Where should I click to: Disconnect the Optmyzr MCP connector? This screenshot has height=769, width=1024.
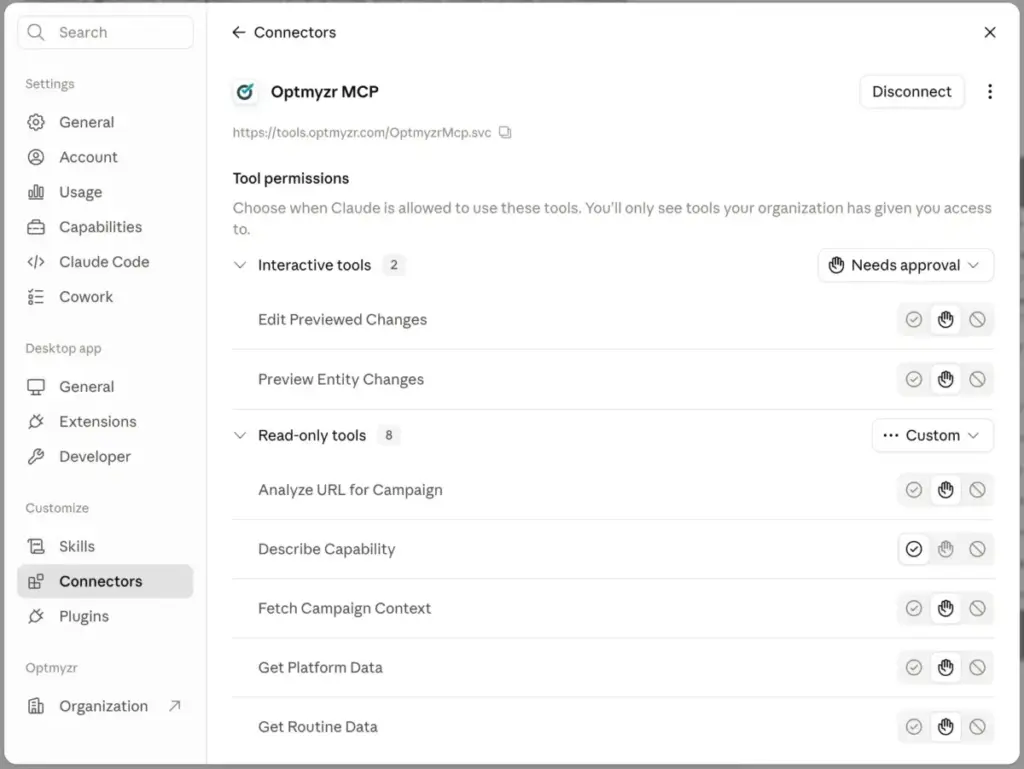pos(912,92)
